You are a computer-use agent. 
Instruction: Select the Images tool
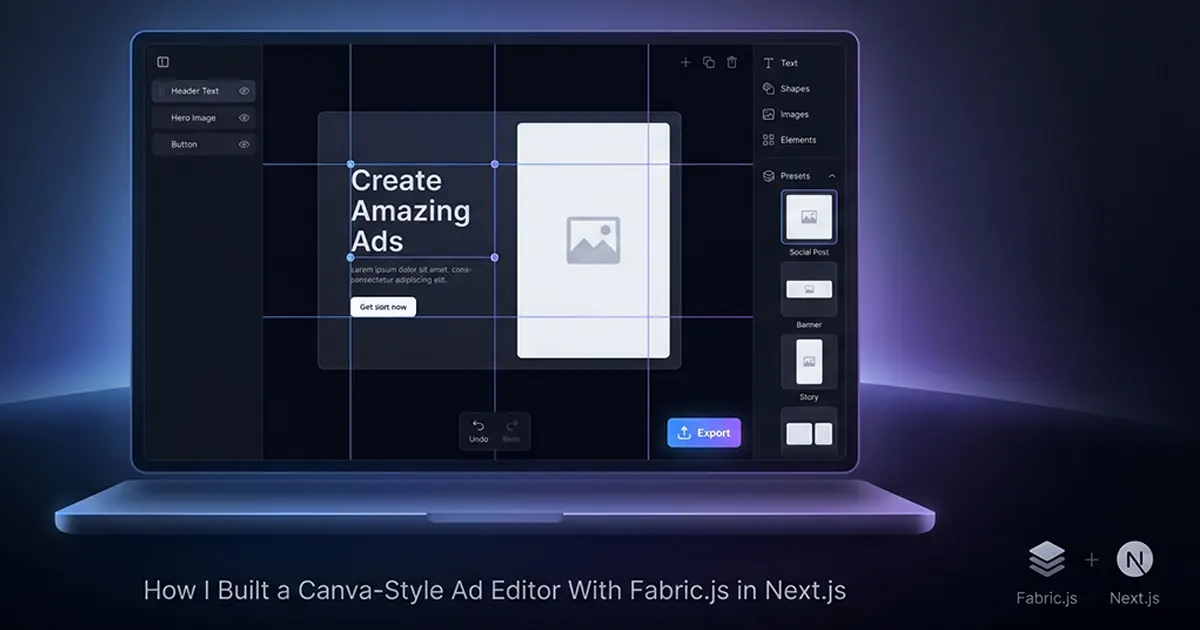[x=786, y=114]
